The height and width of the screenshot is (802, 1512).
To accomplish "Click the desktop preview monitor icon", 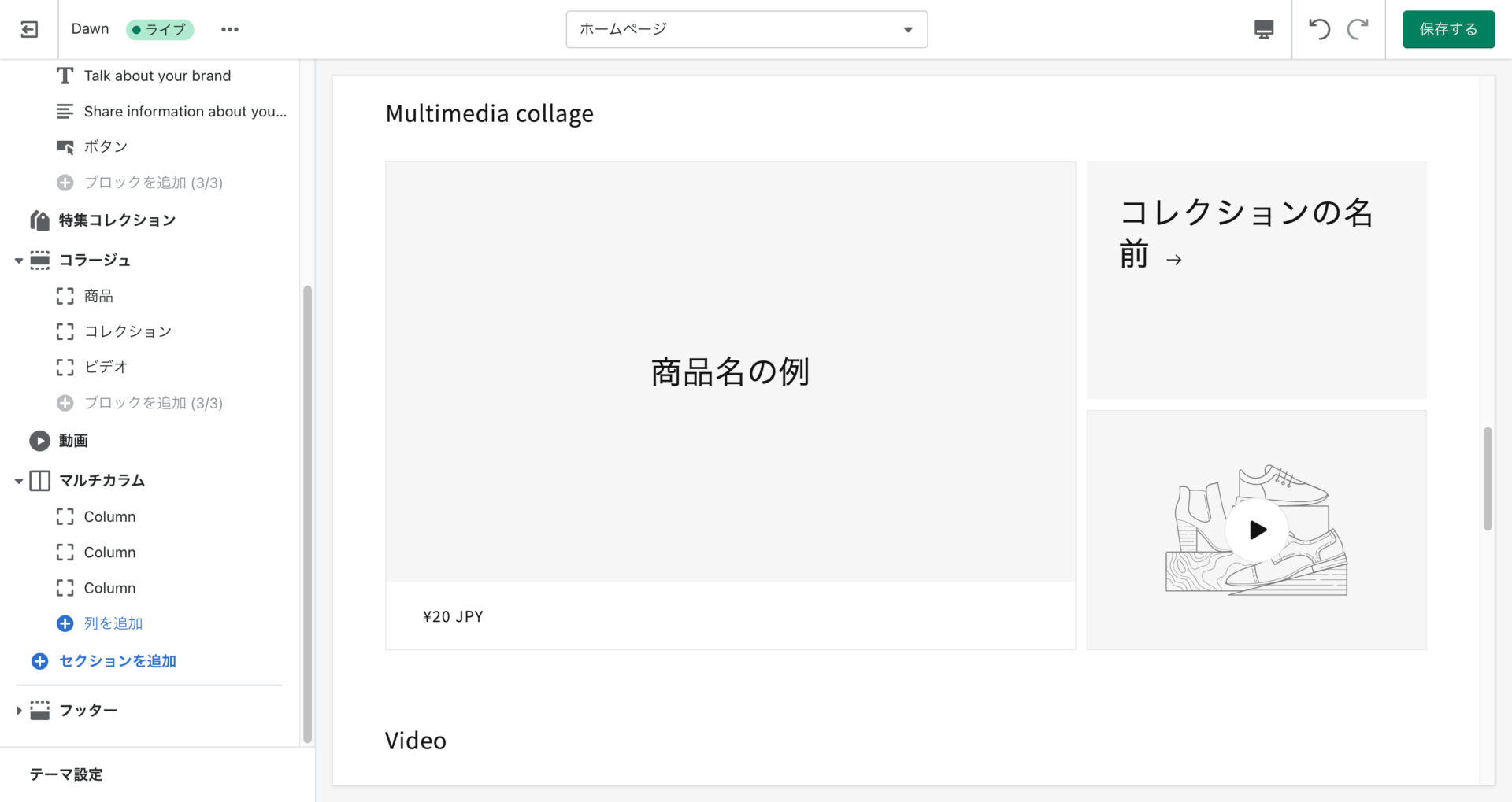I will pyautogui.click(x=1263, y=30).
